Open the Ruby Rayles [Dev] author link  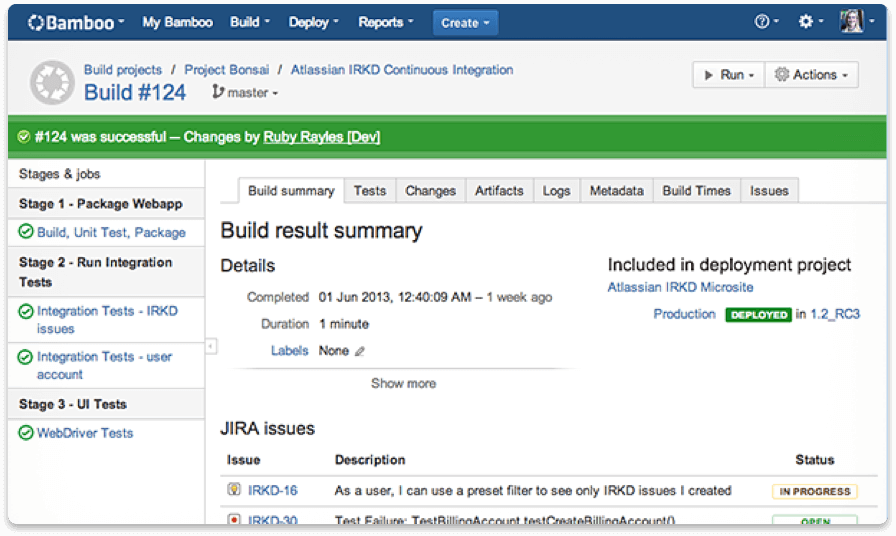[x=321, y=137]
